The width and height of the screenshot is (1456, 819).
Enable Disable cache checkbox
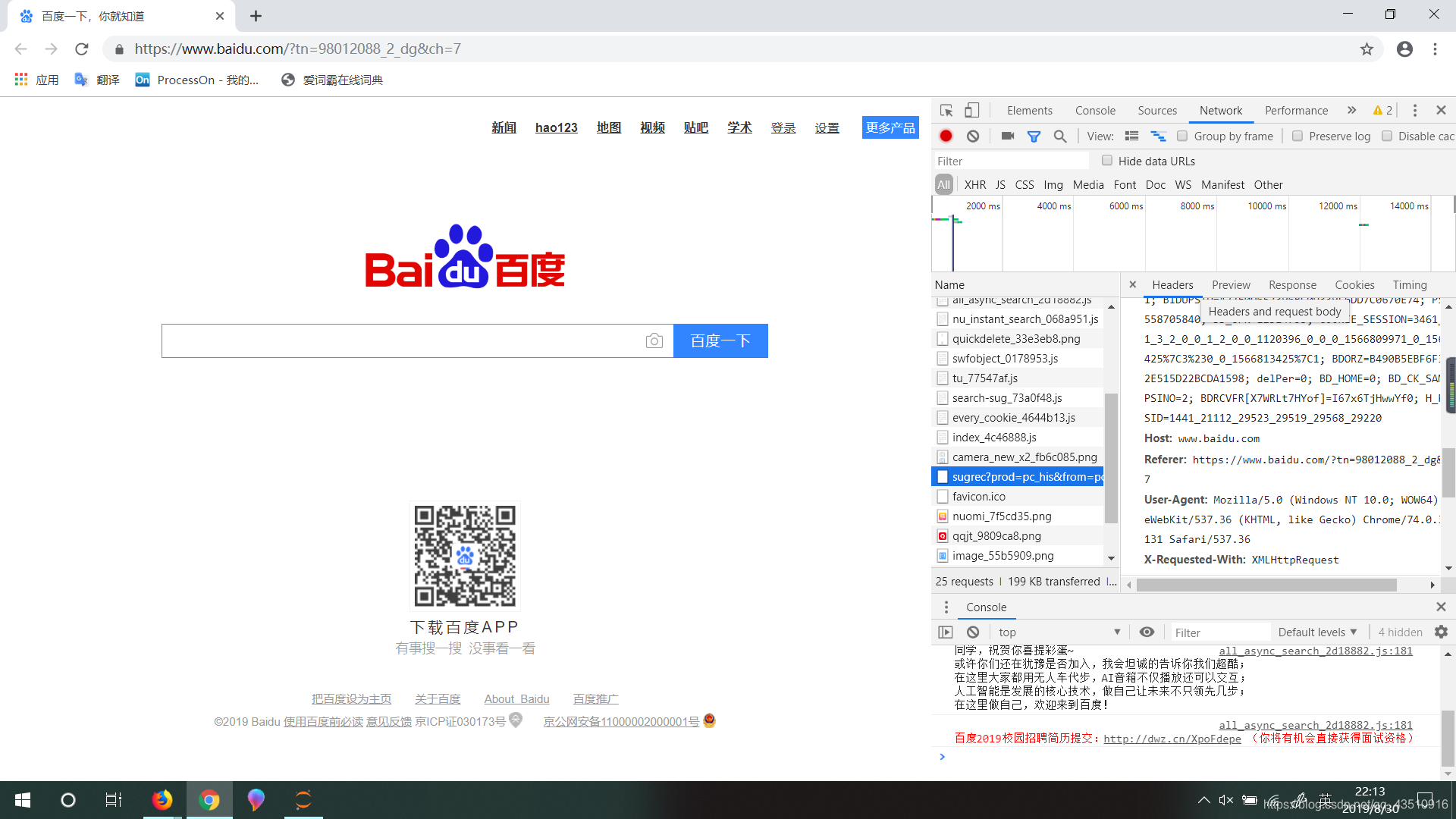tap(1387, 136)
